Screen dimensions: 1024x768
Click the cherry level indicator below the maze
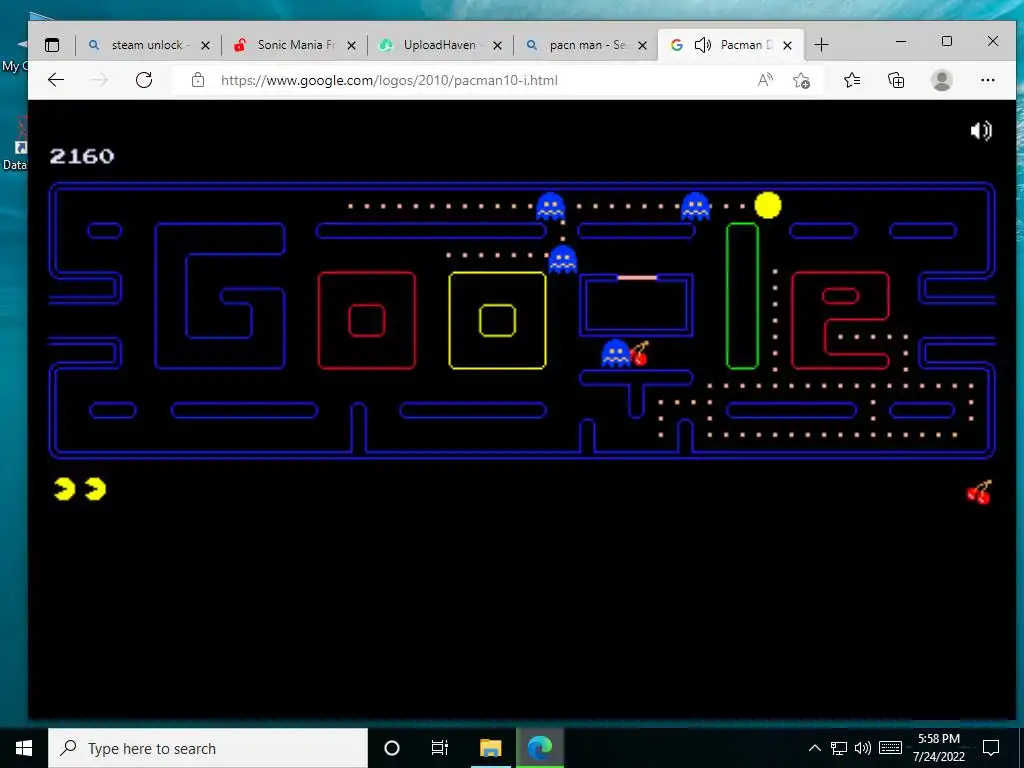point(979,492)
